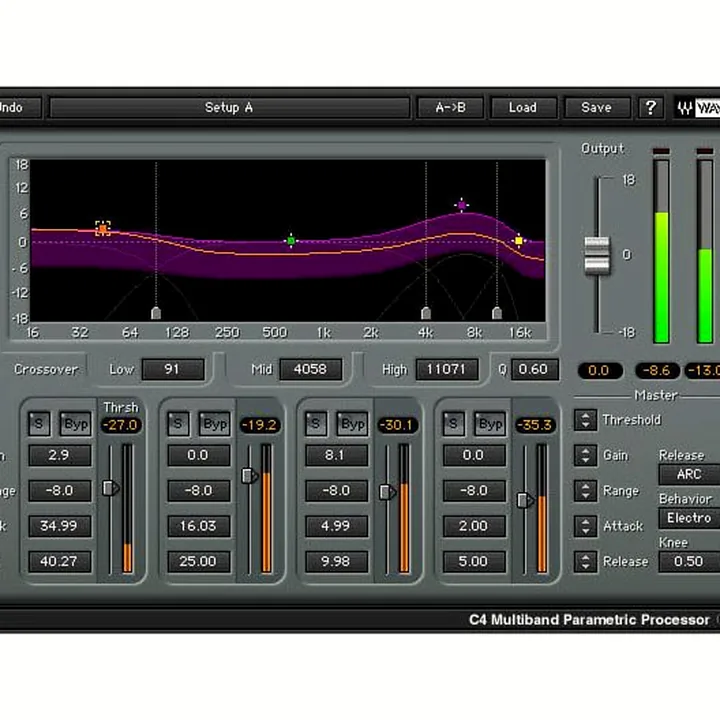
Task: Adjust band two threshold slider
Action: coord(249,476)
